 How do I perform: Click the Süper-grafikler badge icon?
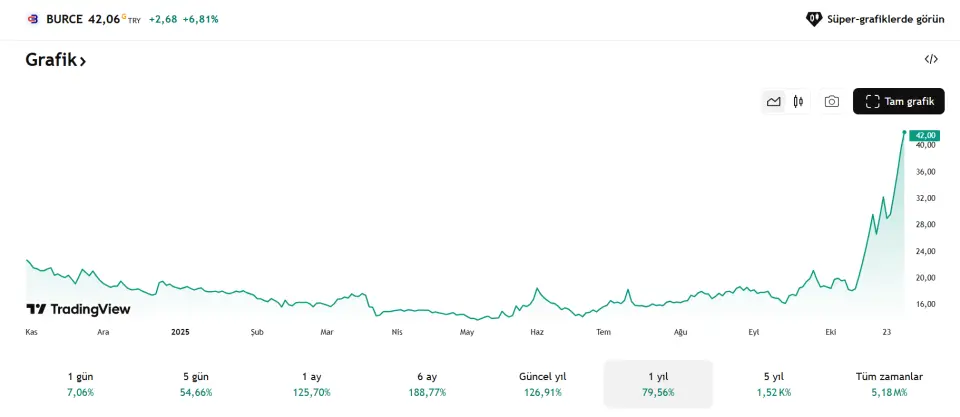(814, 19)
